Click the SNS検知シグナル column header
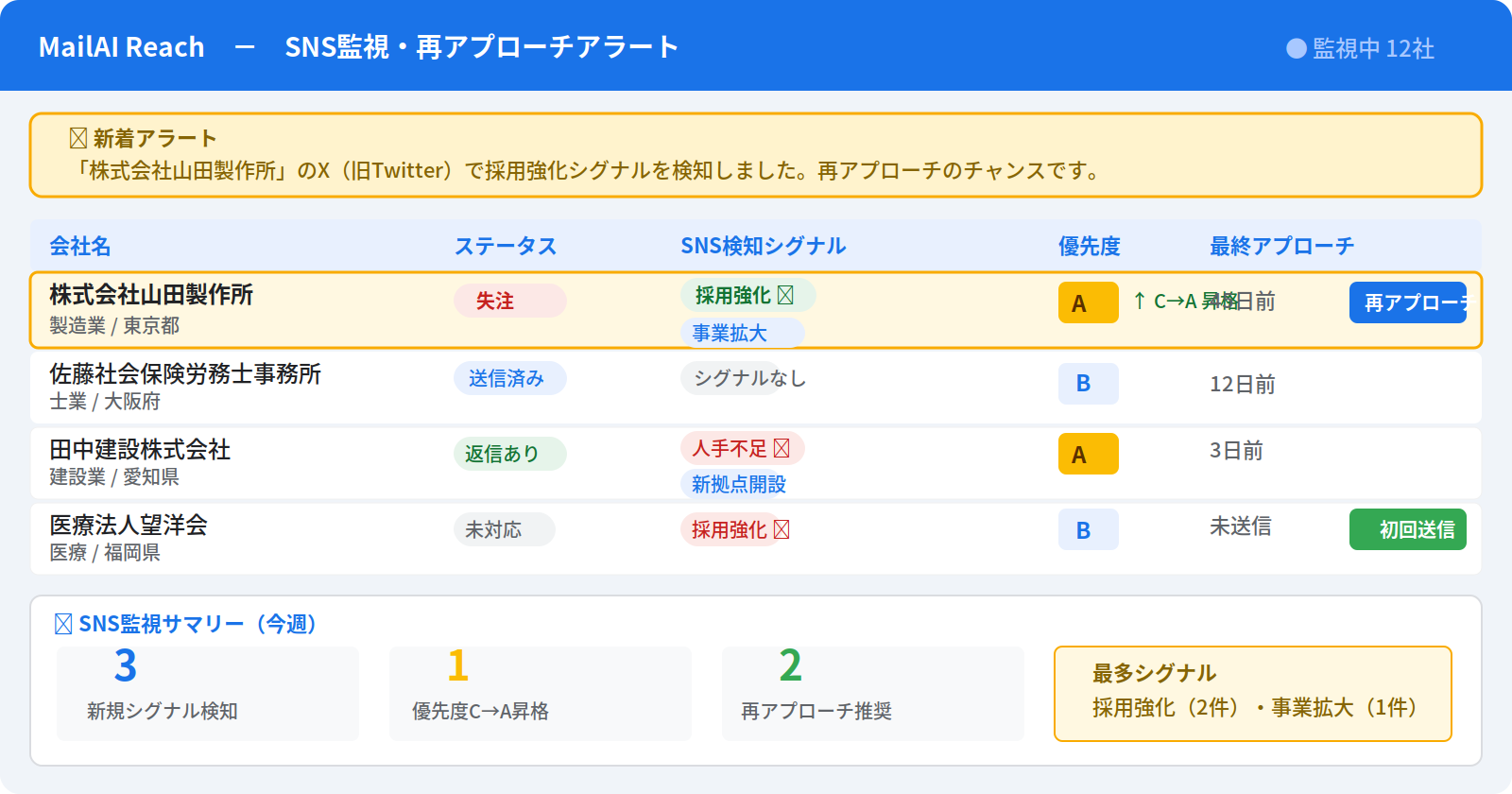 point(764,246)
